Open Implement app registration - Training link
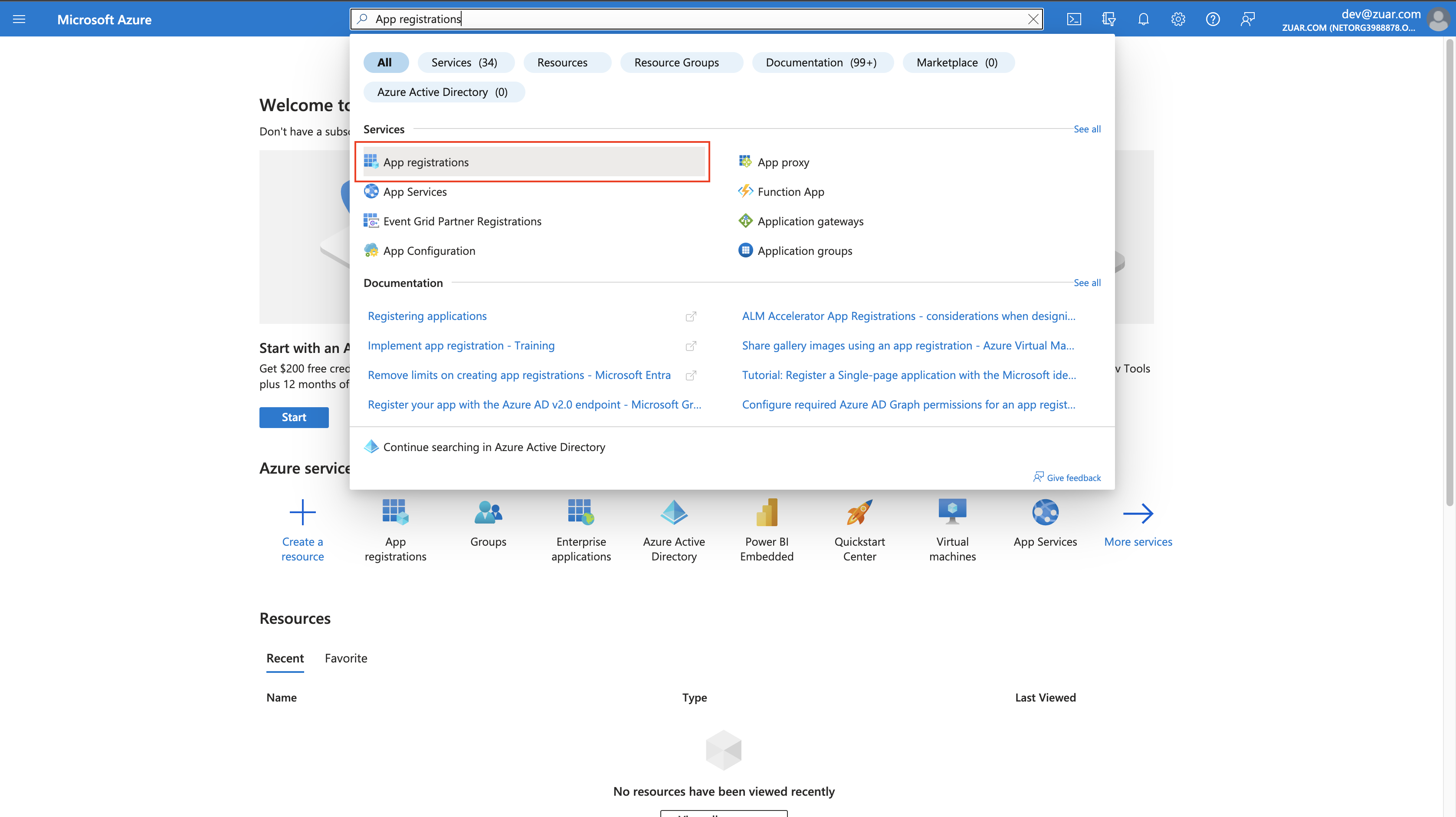Screen dimensions: 1456x817 pos(461,345)
